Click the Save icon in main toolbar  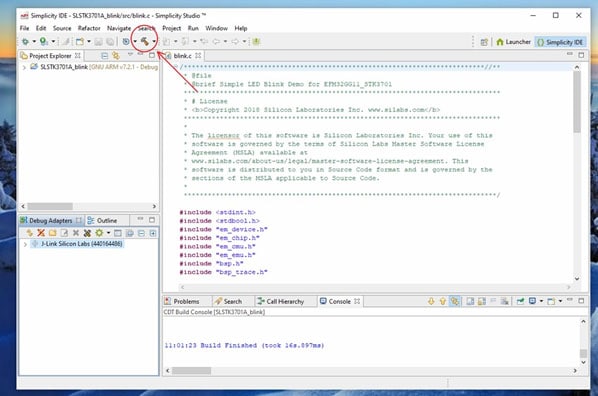[x=98, y=41]
